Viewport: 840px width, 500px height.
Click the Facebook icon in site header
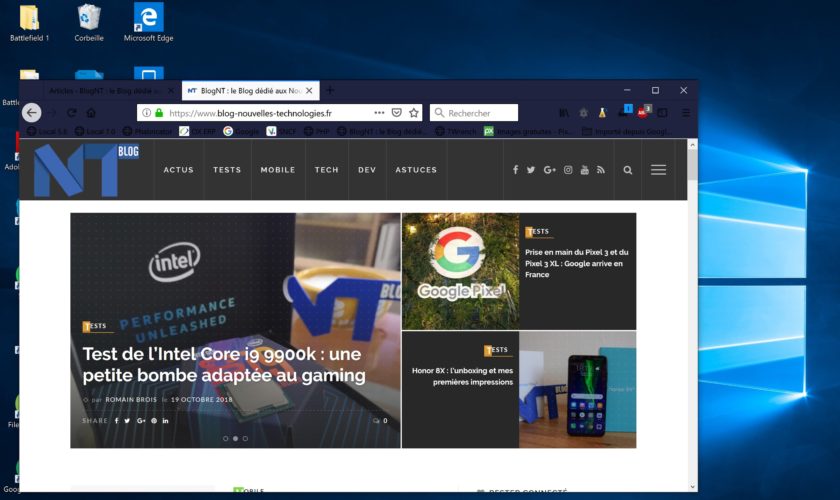tap(515, 170)
